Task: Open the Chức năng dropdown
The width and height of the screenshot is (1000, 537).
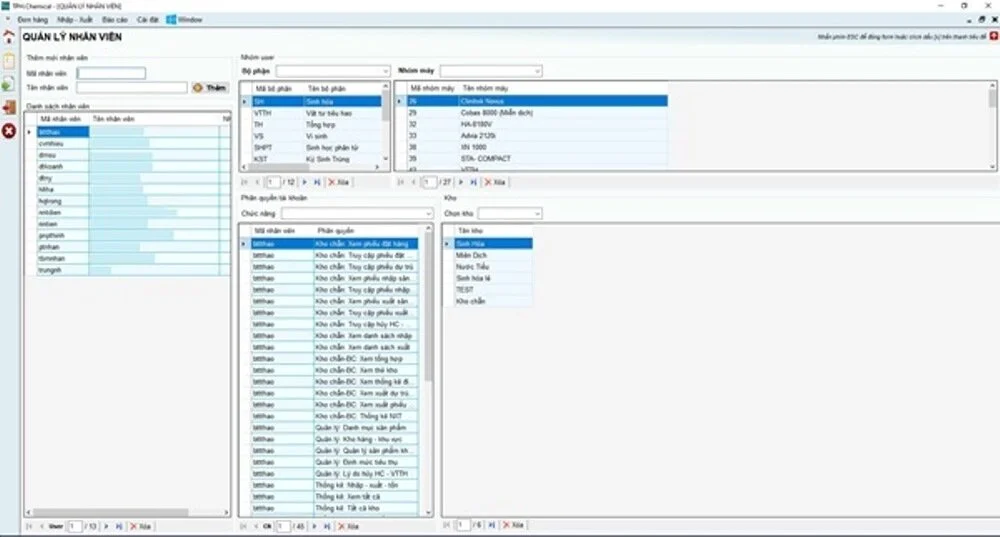Action: (x=428, y=213)
